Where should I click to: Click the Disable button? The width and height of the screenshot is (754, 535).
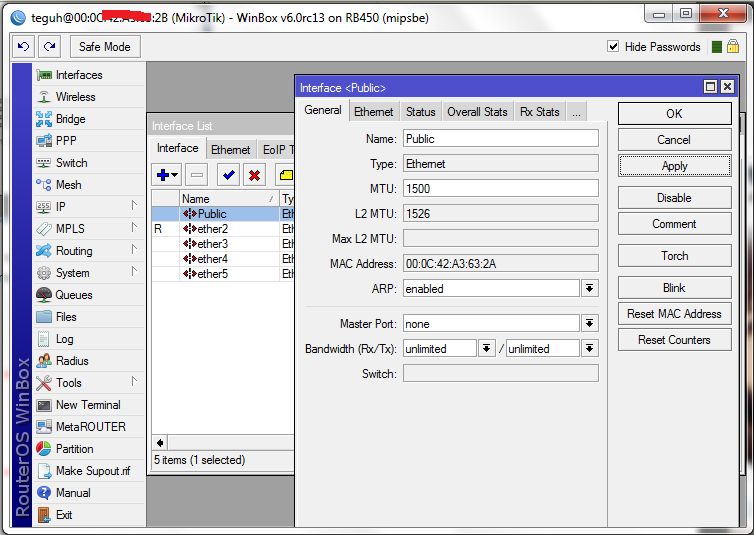click(674, 198)
